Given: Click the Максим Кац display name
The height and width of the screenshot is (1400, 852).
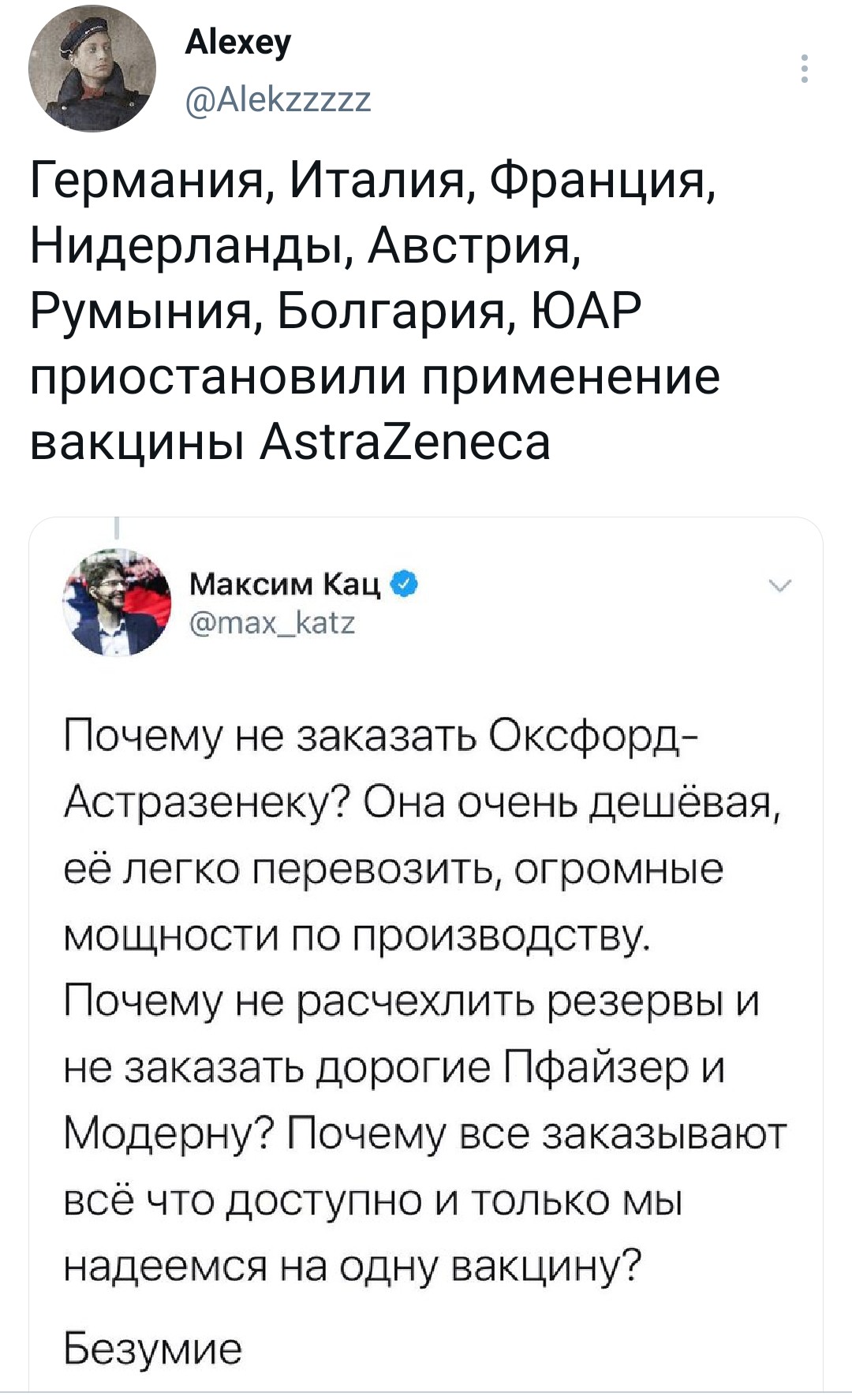Looking at the screenshot, I should pos(286,584).
